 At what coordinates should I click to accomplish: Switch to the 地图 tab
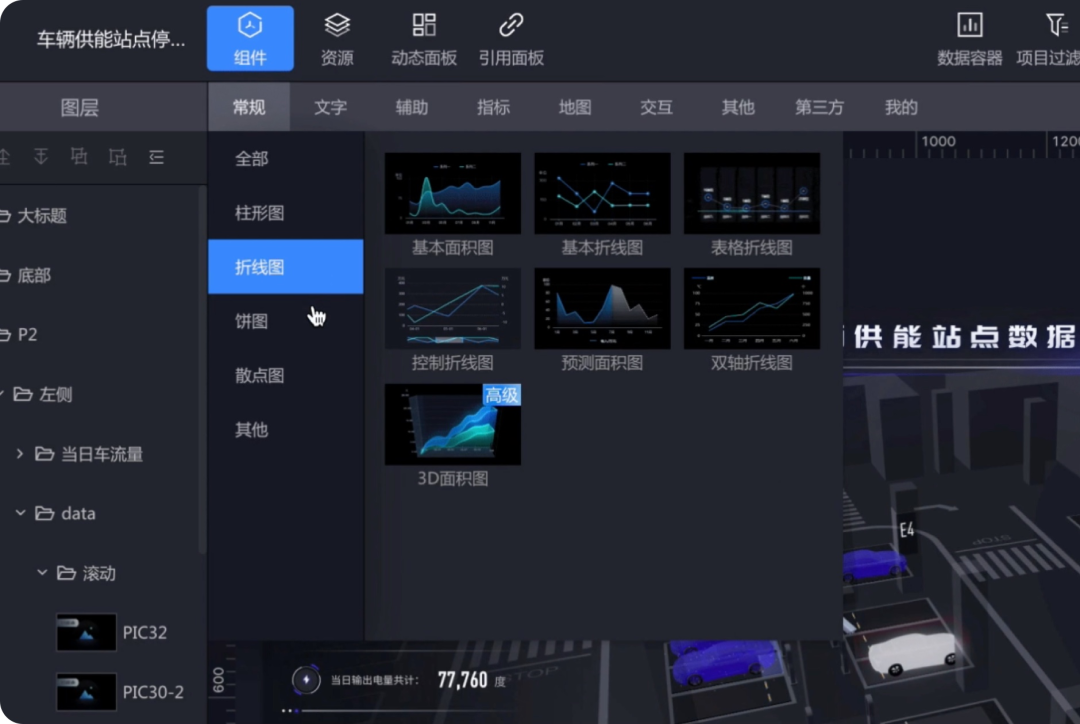point(575,107)
